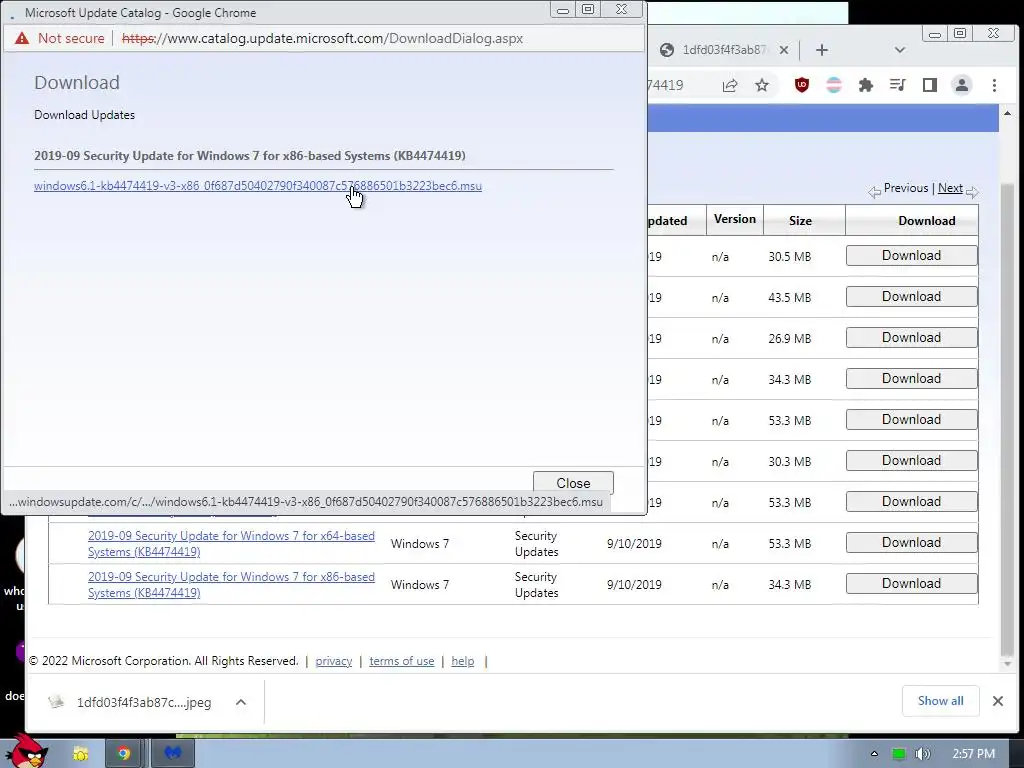Open the uBlock Origin extension icon
Viewport: 1024px width, 768px height.
pos(801,85)
